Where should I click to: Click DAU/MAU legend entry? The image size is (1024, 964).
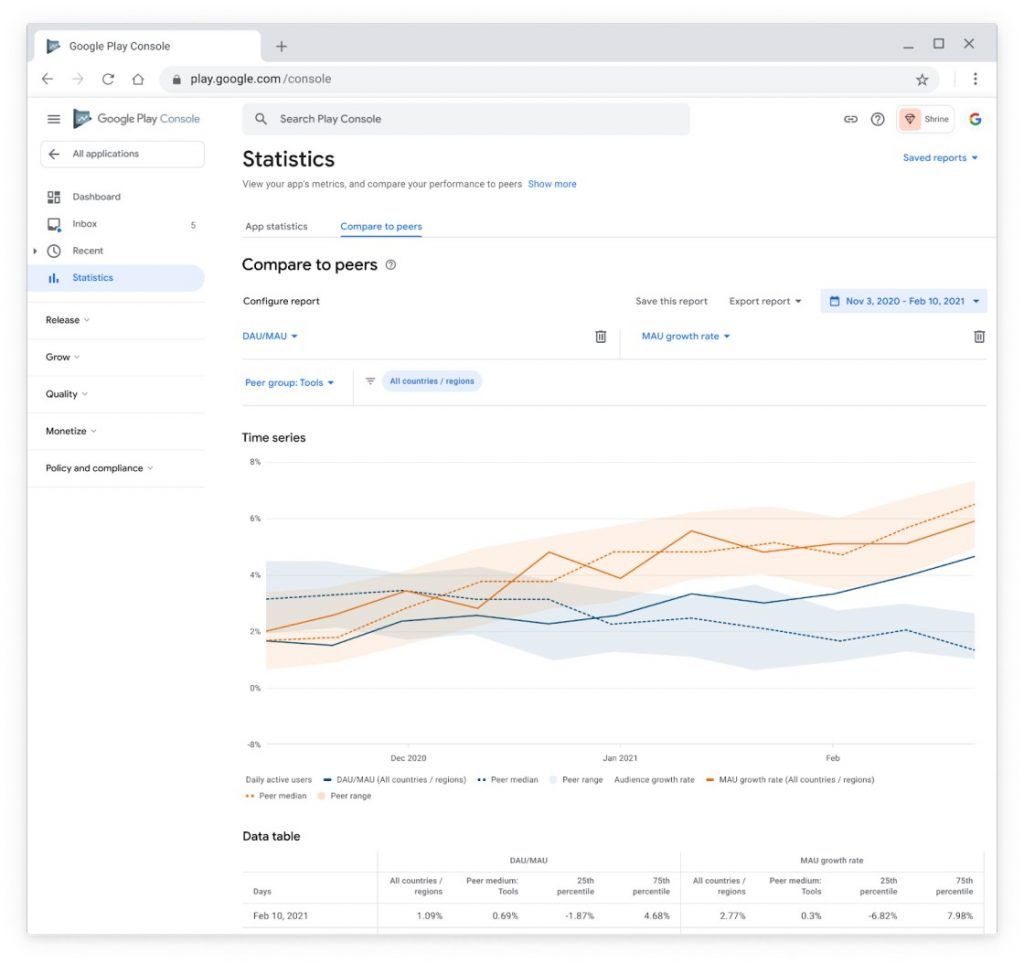tap(395, 780)
